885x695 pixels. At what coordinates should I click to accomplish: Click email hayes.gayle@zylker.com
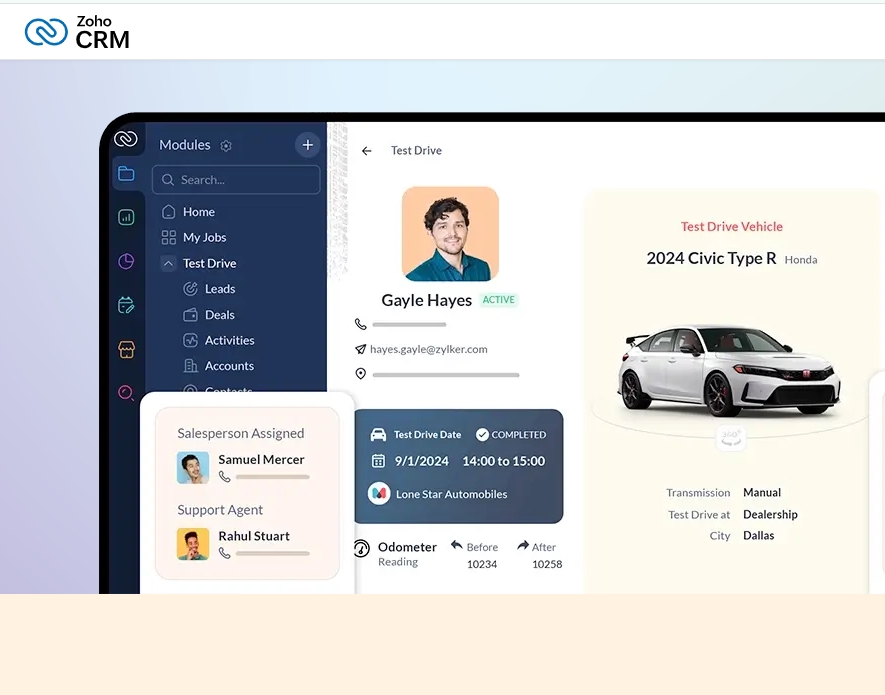[x=428, y=349]
